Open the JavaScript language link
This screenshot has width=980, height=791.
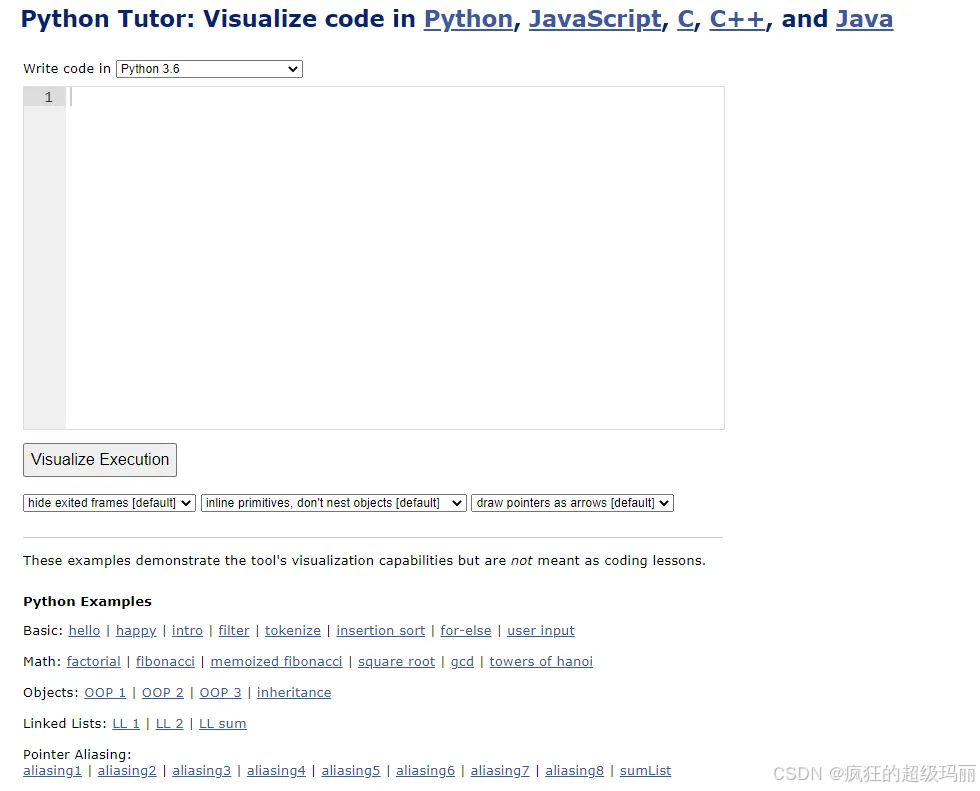[595, 19]
